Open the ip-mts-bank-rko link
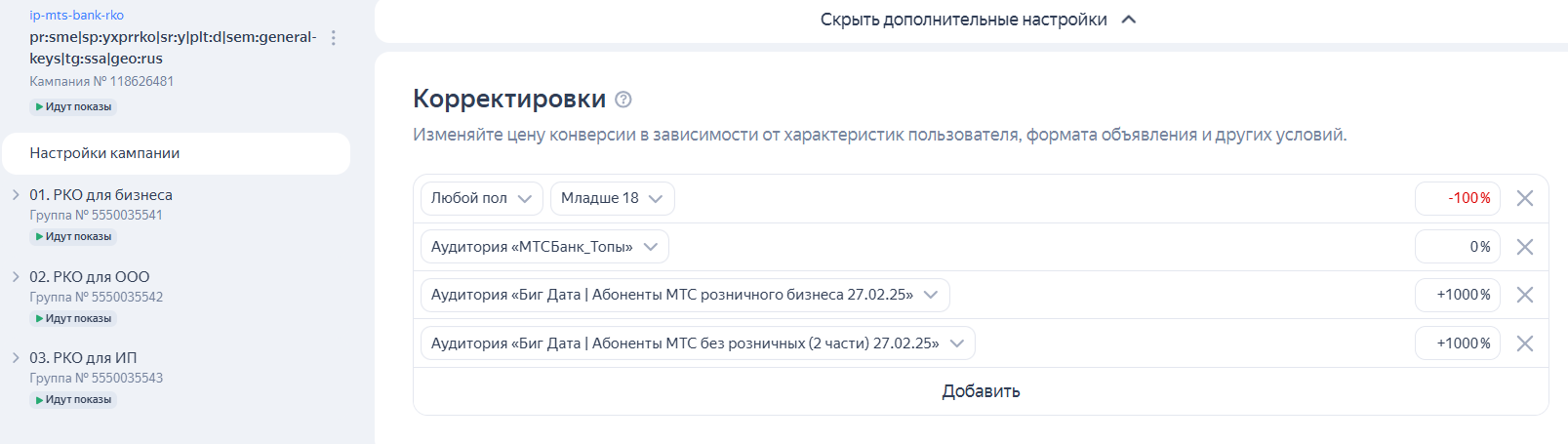The width and height of the screenshot is (1568, 444). (76, 16)
